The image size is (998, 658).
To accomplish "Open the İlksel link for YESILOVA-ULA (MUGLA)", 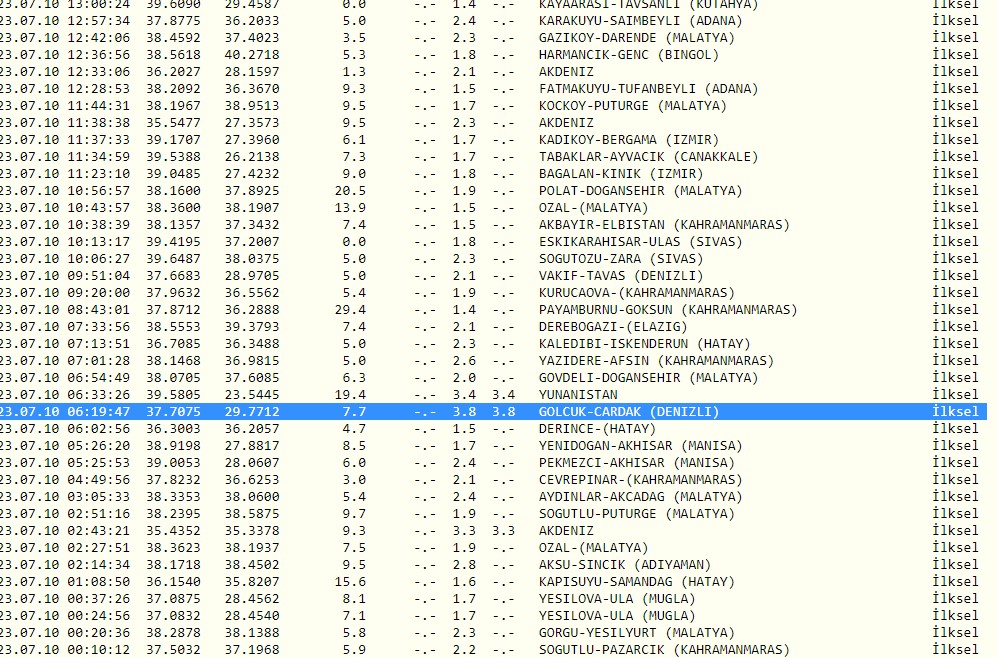I will [954, 598].
